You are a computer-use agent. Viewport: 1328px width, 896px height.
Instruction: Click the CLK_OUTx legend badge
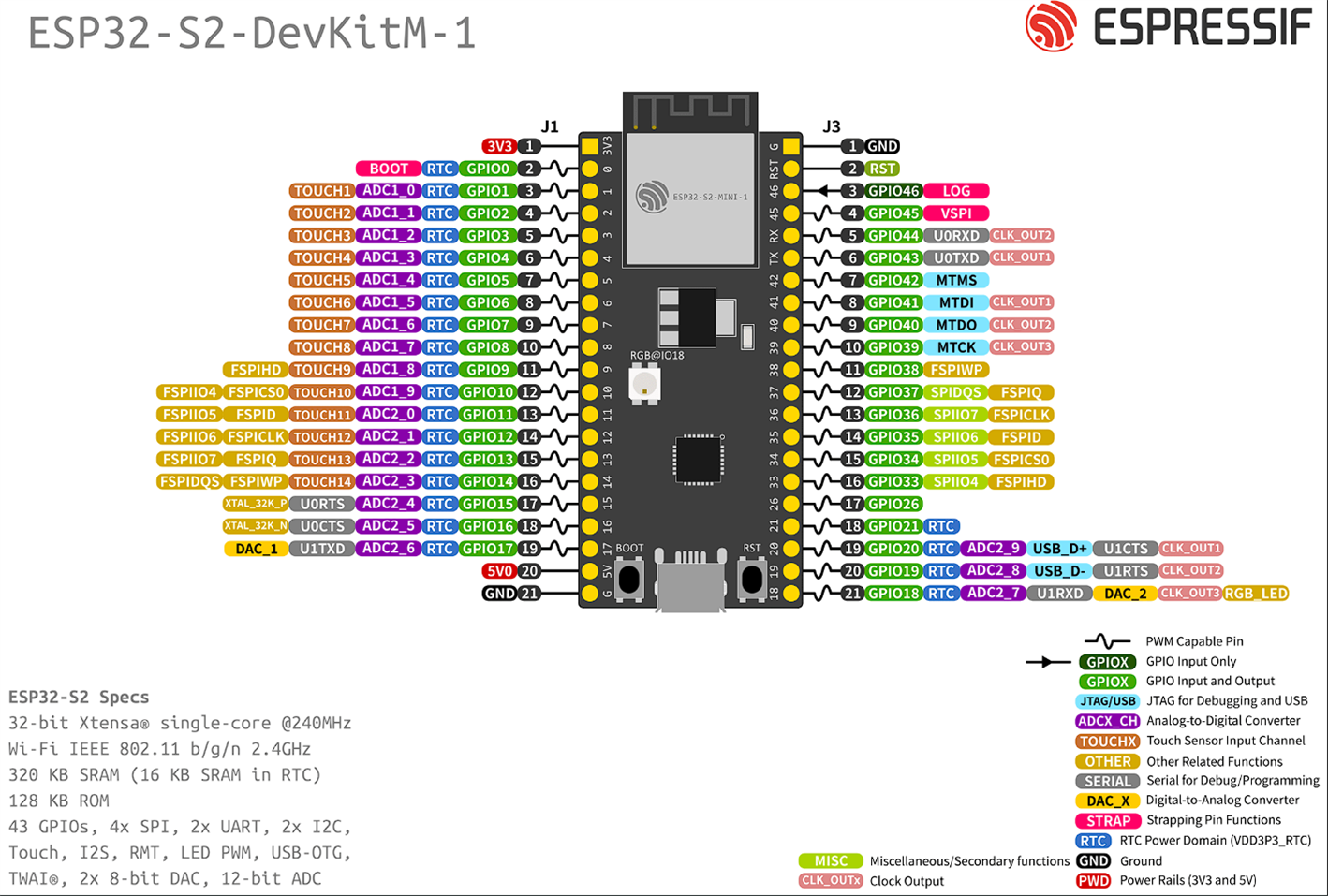pyautogui.click(x=830, y=881)
